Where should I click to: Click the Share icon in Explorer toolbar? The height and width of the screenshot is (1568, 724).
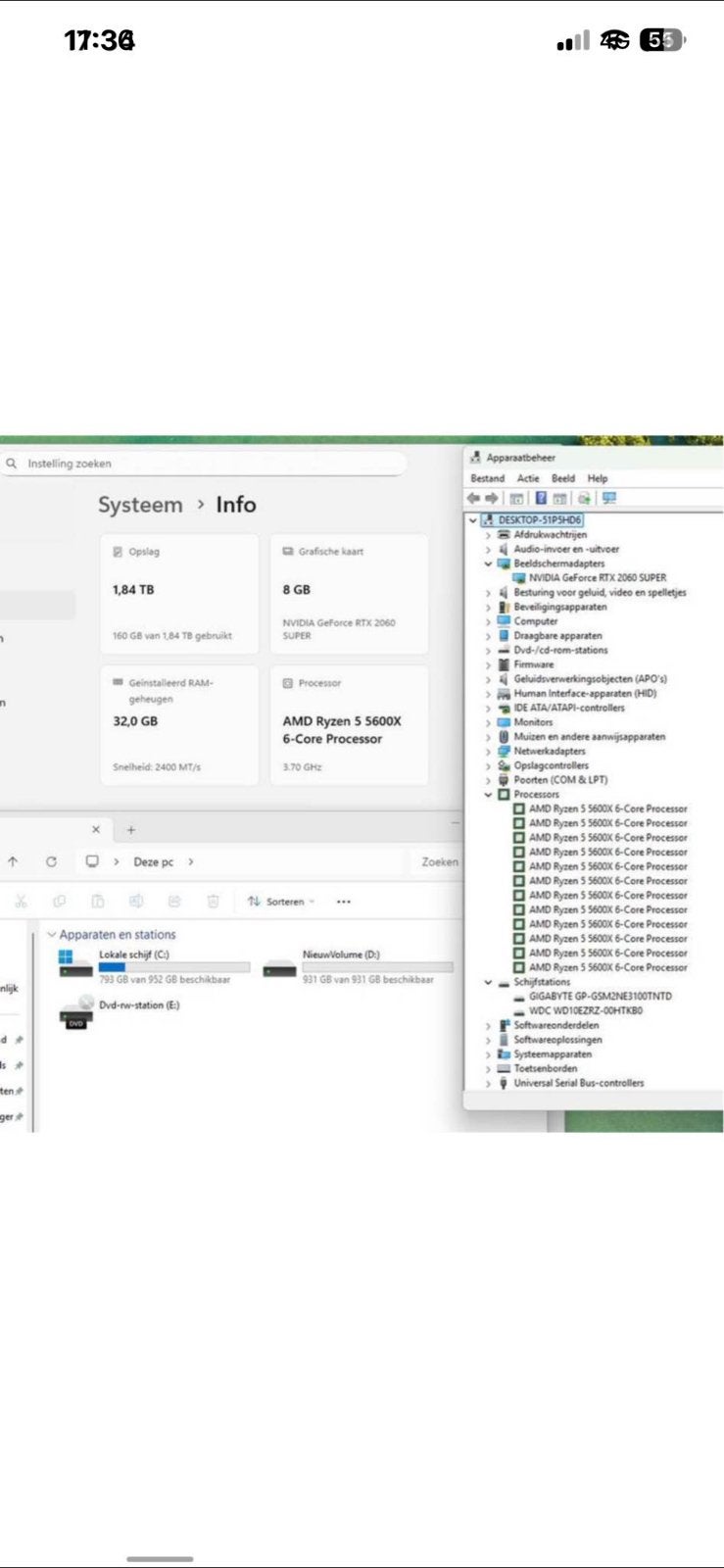(174, 902)
